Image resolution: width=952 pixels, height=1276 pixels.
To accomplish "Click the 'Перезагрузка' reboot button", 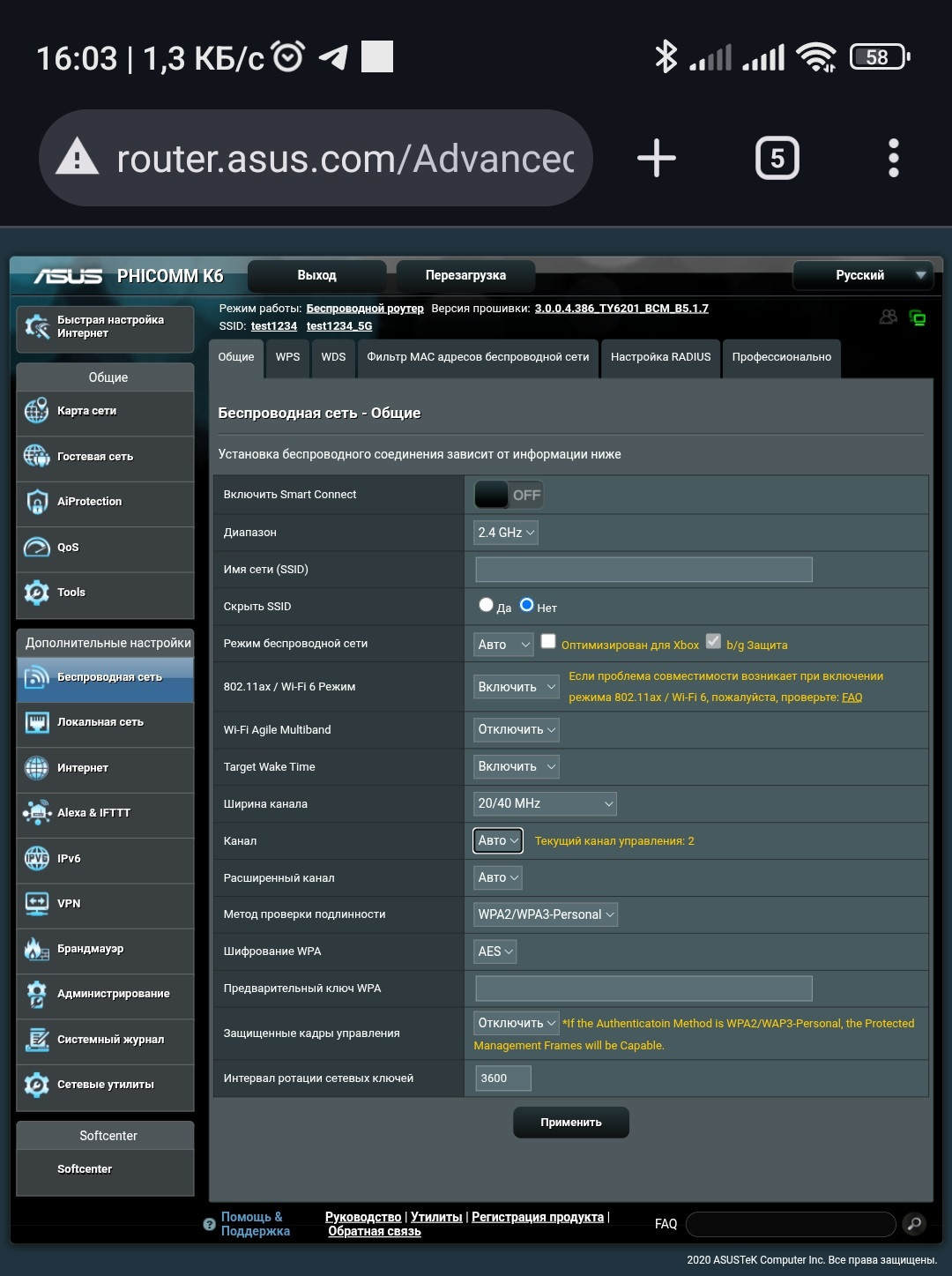I will pos(465,275).
